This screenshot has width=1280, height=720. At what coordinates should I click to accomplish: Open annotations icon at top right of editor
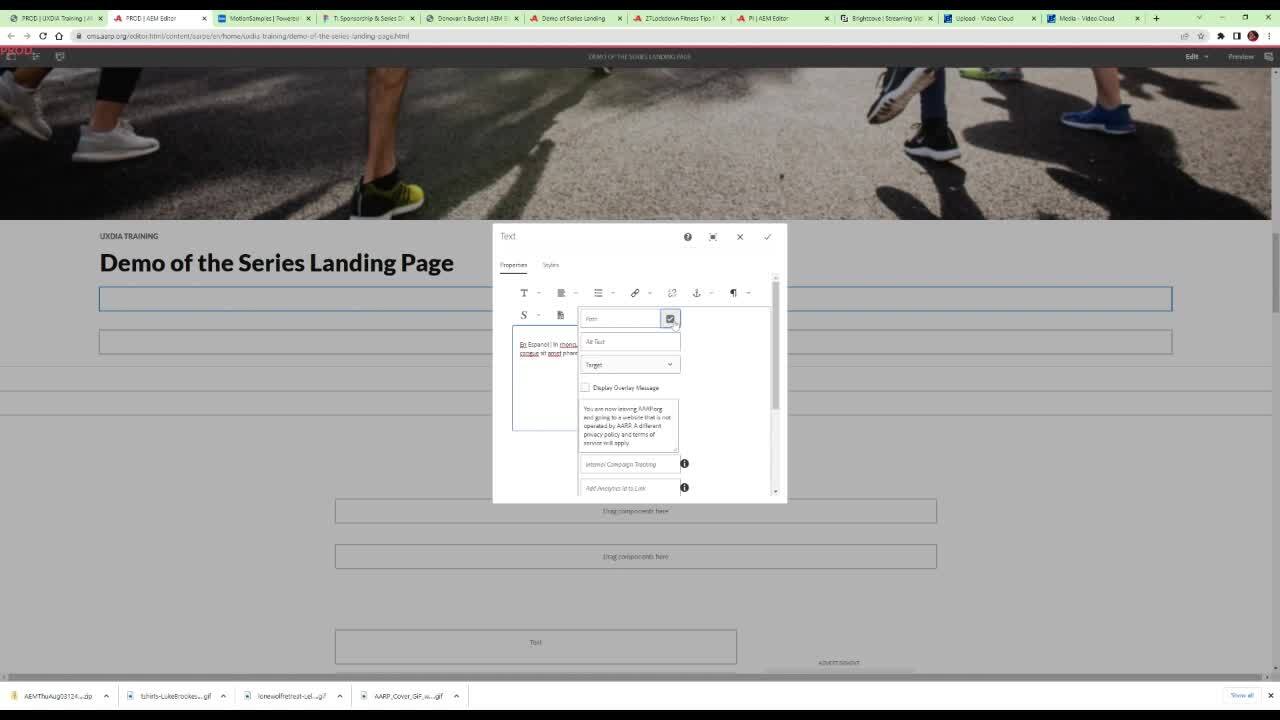click(x=1269, y=57)
